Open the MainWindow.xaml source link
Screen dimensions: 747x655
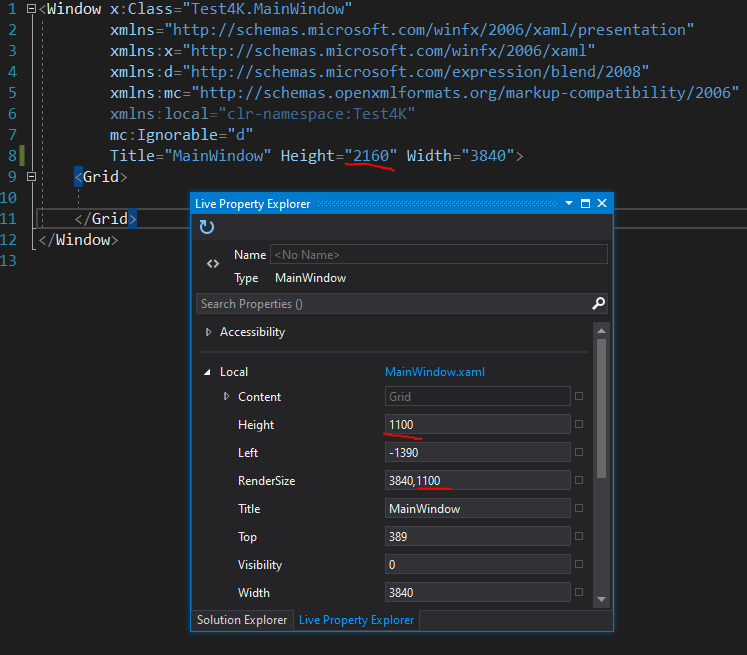pyautogui.click(x=434, y=372)
